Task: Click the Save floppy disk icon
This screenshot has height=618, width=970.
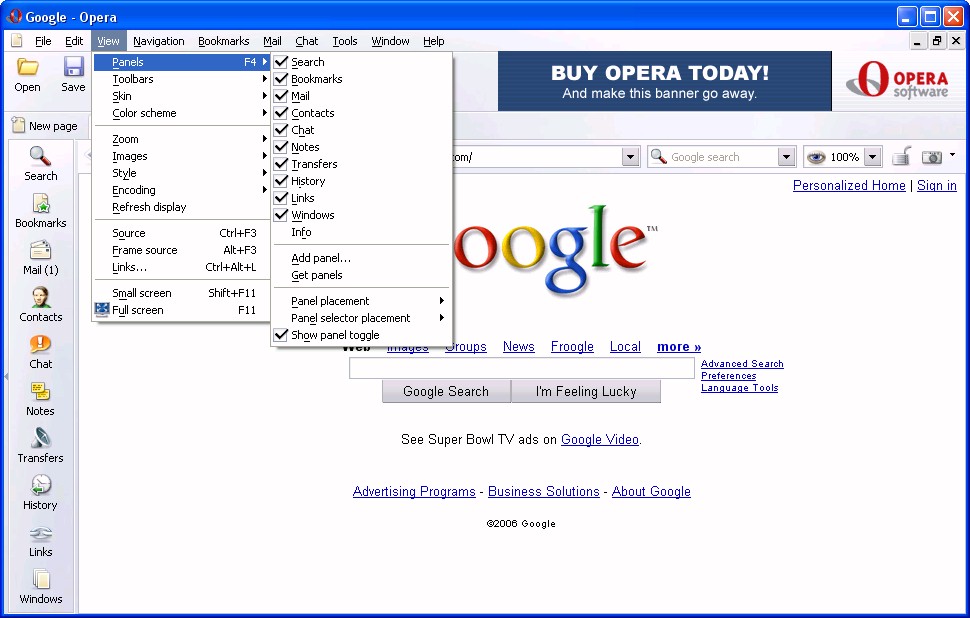Action: point(74,67)
